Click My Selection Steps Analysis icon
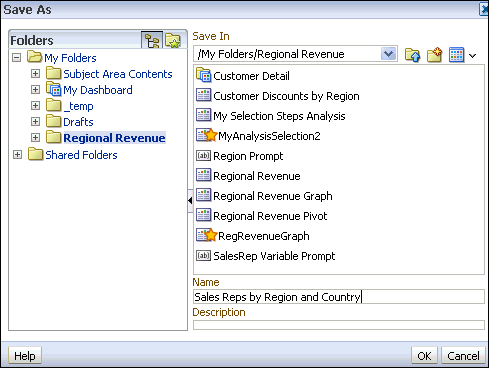The width and height of the screenshot is (489, 368). pyautogui.click(x=203, y=115)
